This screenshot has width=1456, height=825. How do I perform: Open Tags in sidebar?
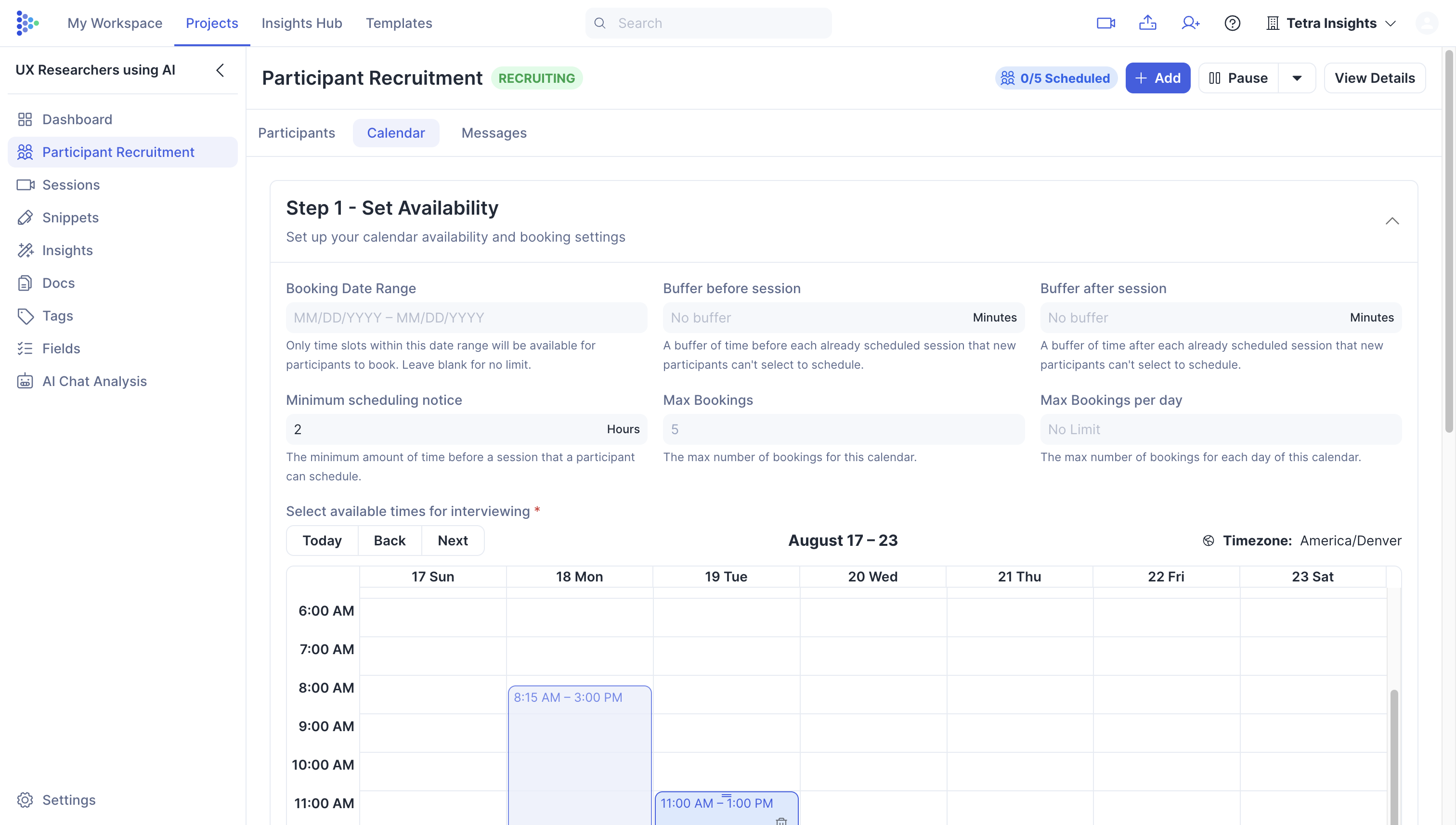pyautogui.click(x=123, y=316)
